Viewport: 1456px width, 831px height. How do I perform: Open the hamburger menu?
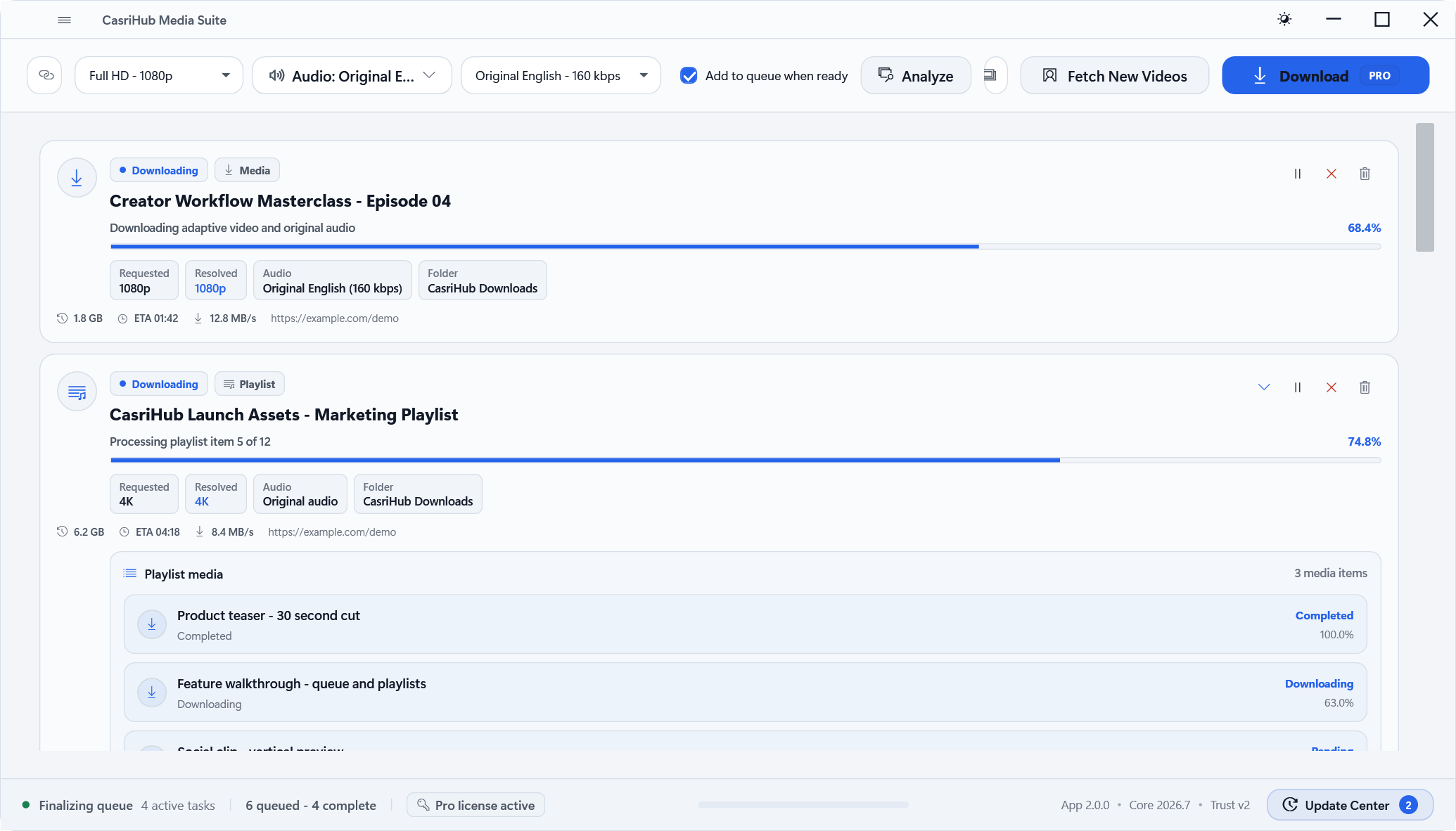pos(64,20)
